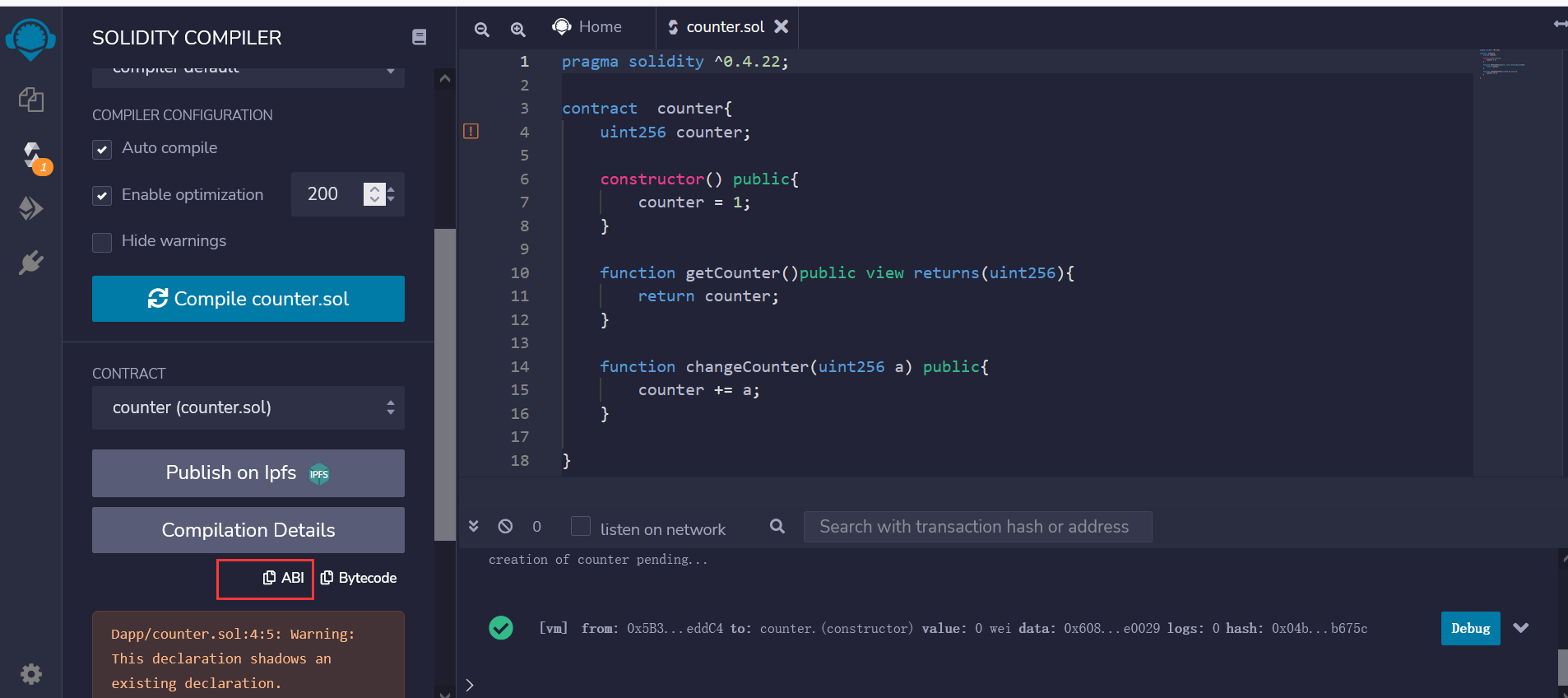Click line 1 pragma solidity statement
This screenshot has width=1568, height=698.
pos(675,62)
